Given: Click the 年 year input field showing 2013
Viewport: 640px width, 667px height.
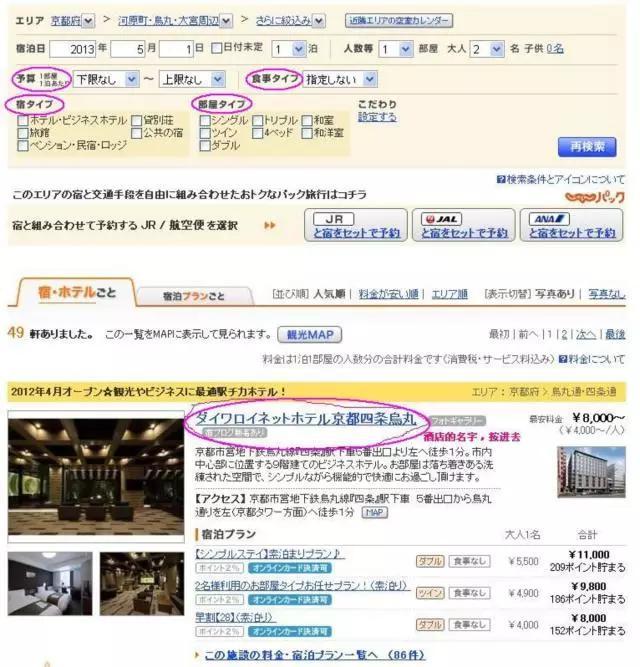Looking at the screenshot, I should tap(74, 48).
